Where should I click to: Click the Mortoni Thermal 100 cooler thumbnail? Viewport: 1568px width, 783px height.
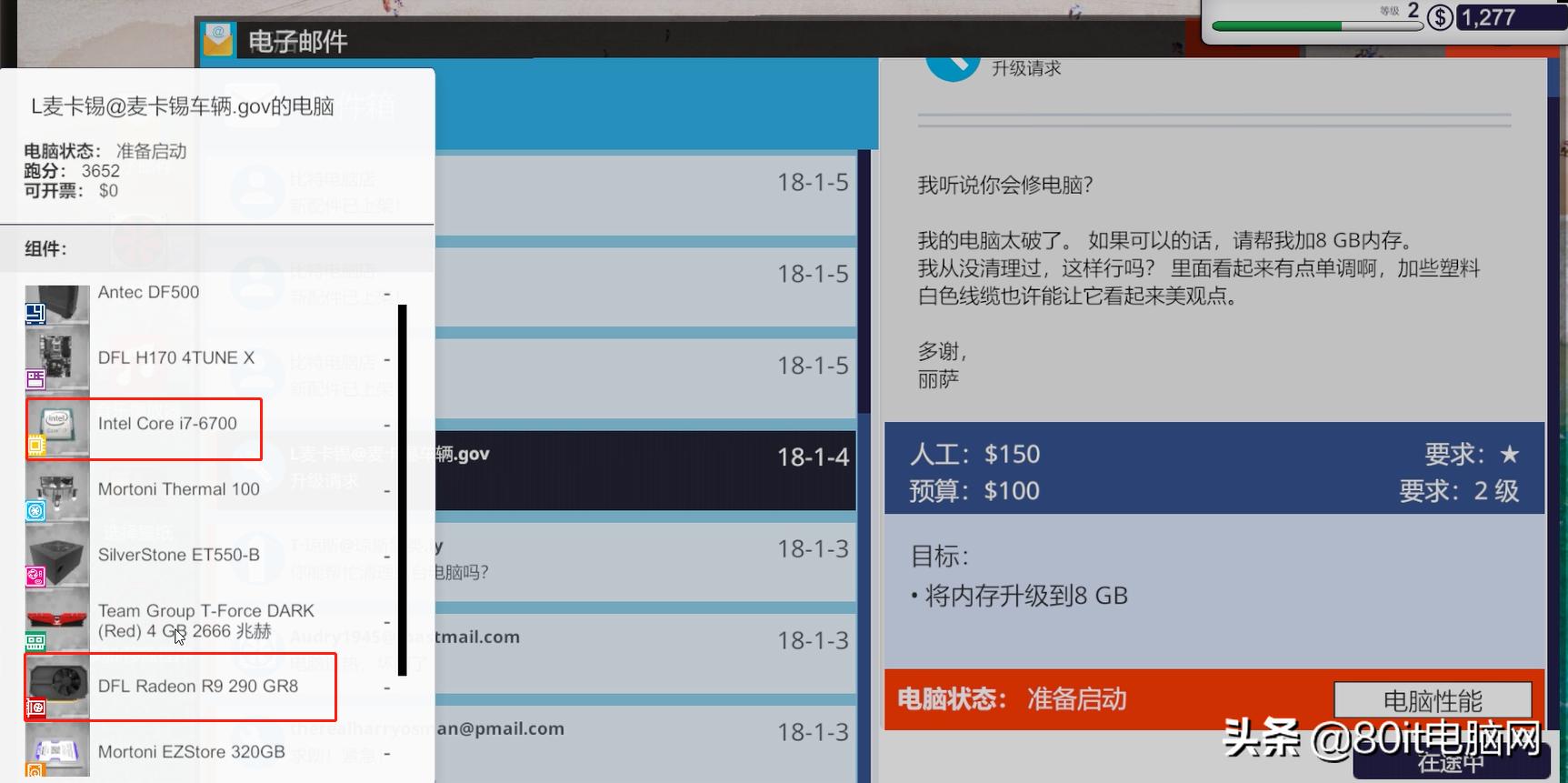tap(57, 492)
